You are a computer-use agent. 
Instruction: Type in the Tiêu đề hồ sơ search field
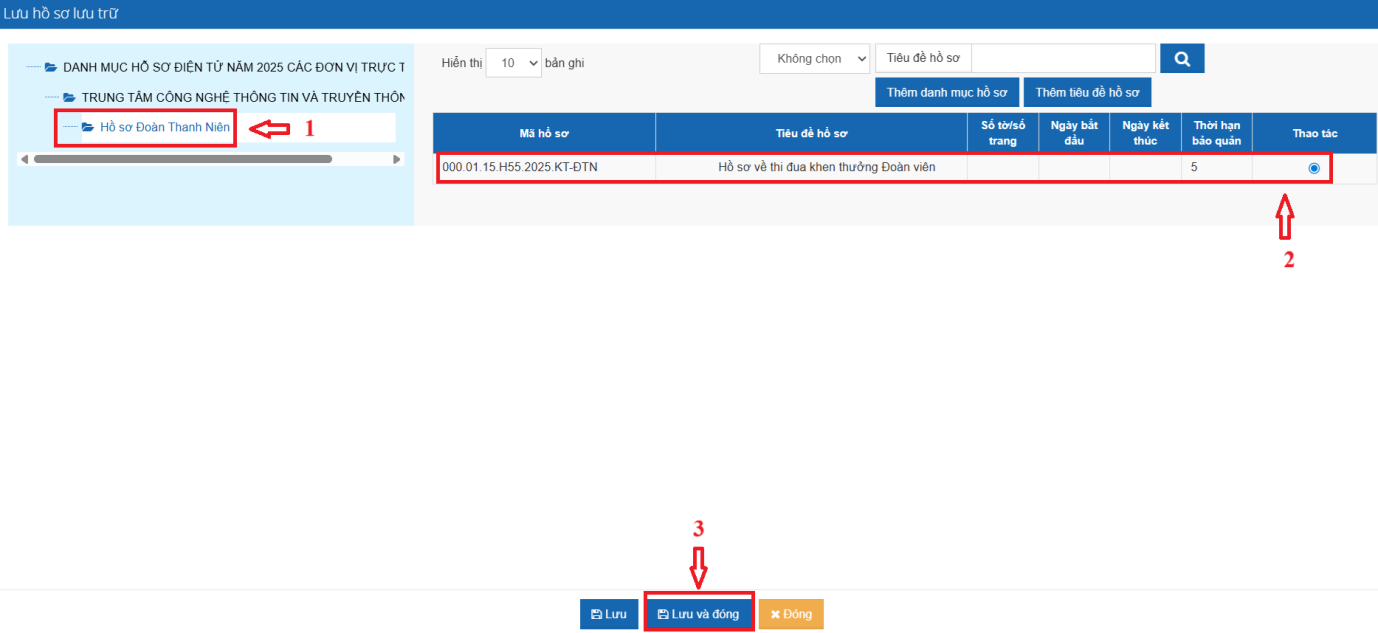tap(1063, 59)
